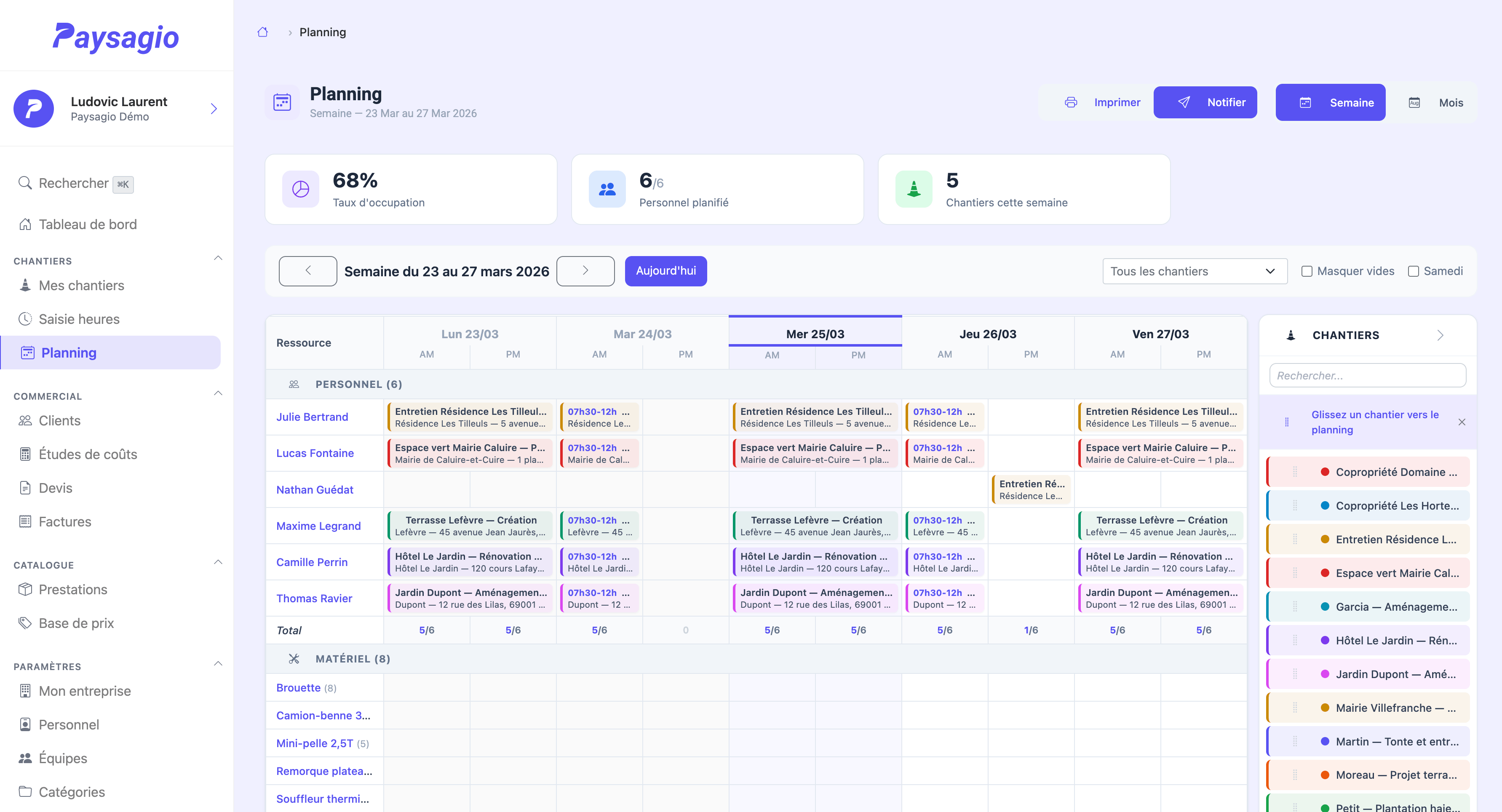Check the Samedi option
This screenshot has width=1502, height=812.
click(x=1414, y=271)
